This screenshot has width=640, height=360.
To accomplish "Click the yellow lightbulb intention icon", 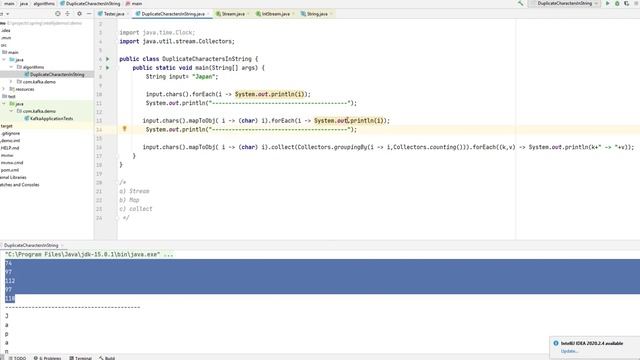I will coord(124,129).
